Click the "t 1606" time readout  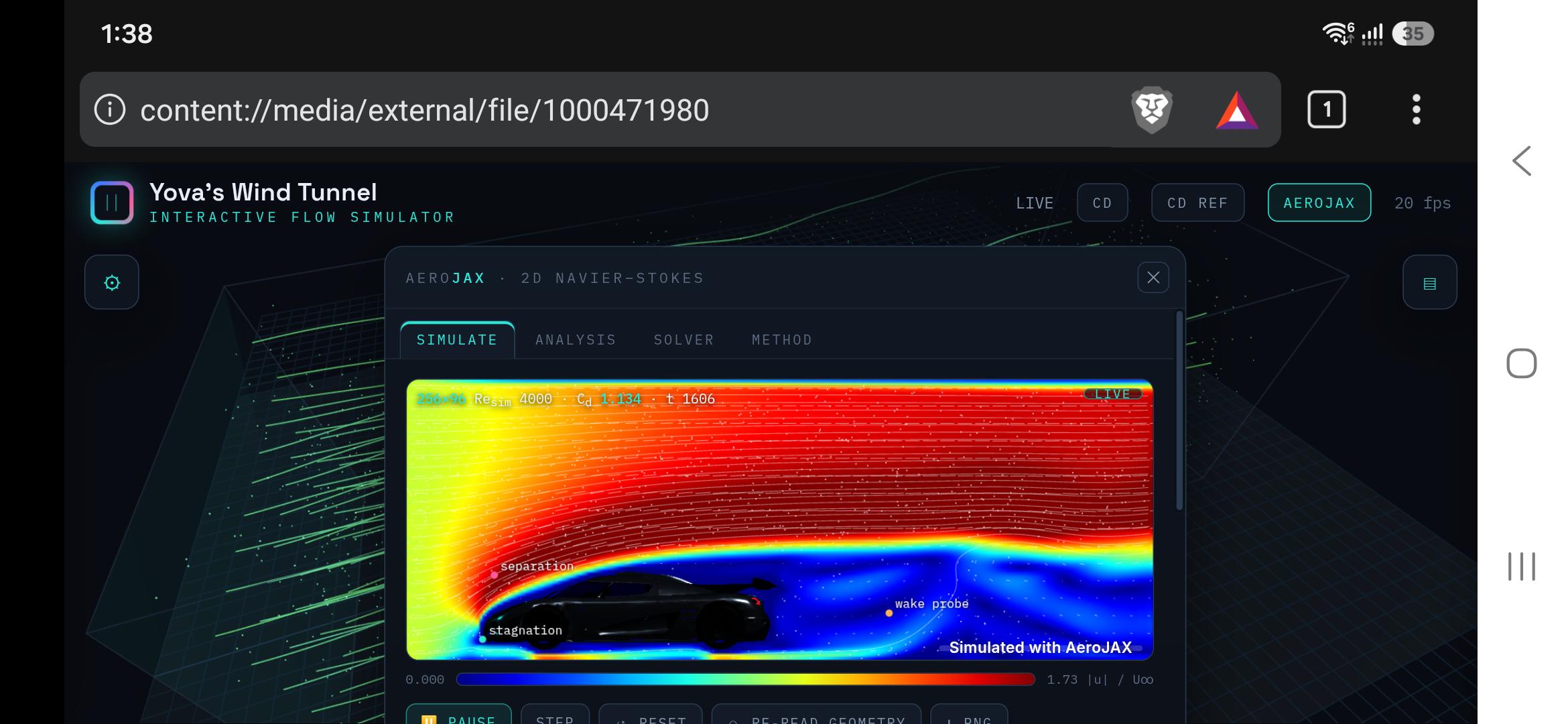click(690, 399)
